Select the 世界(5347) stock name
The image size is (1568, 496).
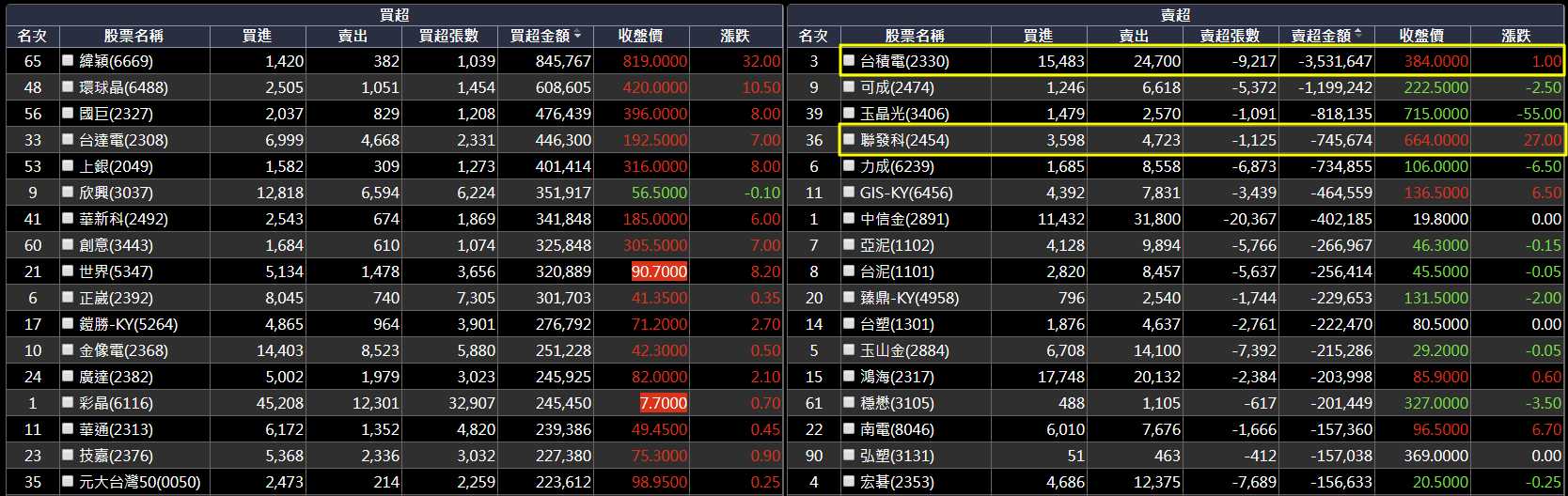click(116, 271)
